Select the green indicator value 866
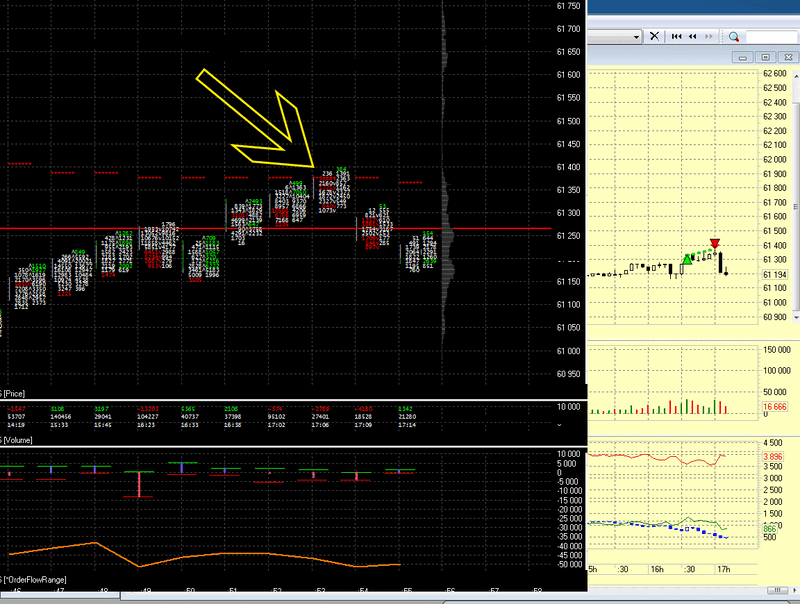The width and height of the screenshot is (800, 604). coord(769,529)
